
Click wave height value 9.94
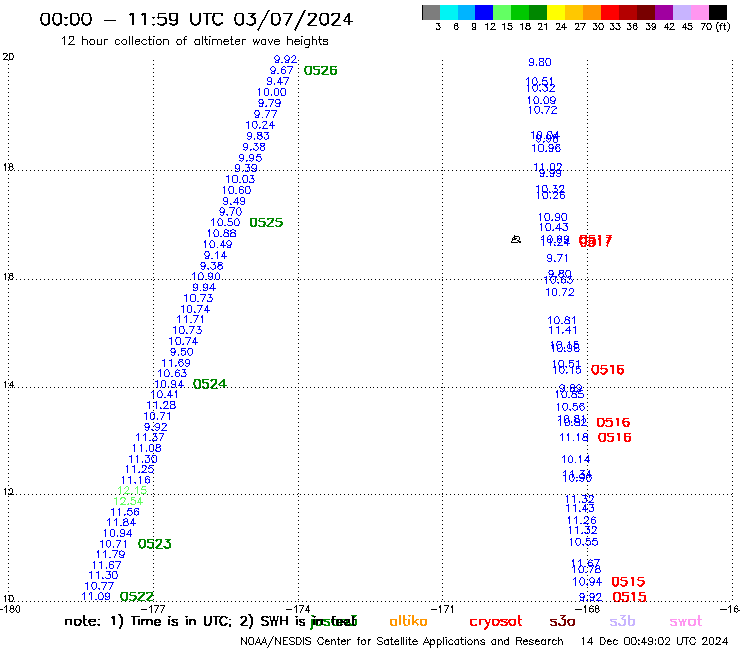point(204,287)
